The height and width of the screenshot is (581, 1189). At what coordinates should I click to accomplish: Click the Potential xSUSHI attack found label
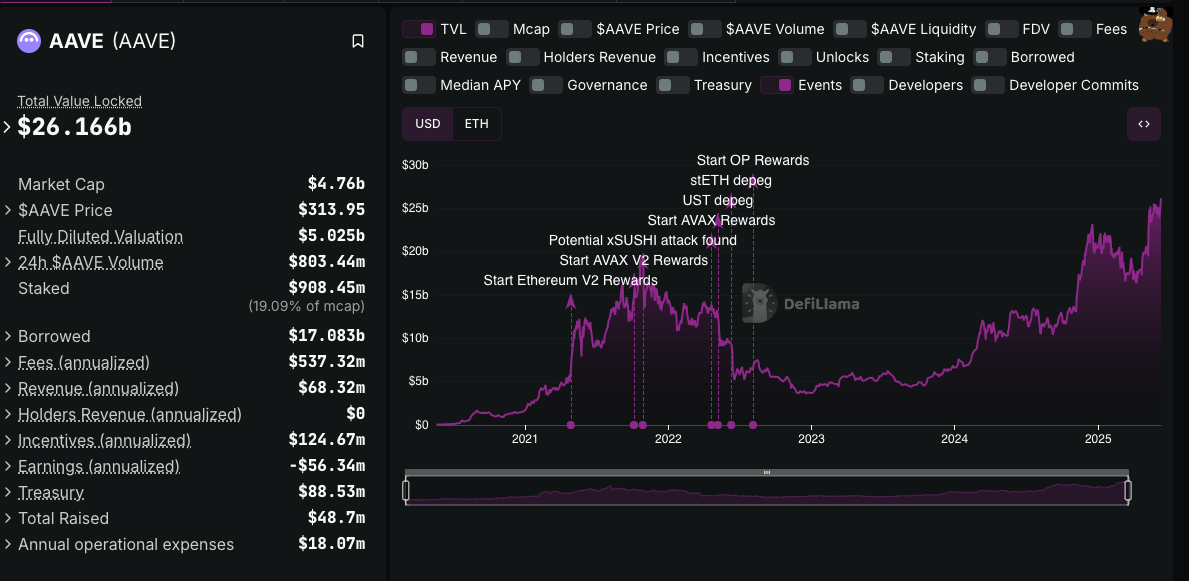click(x=642, y=240)
